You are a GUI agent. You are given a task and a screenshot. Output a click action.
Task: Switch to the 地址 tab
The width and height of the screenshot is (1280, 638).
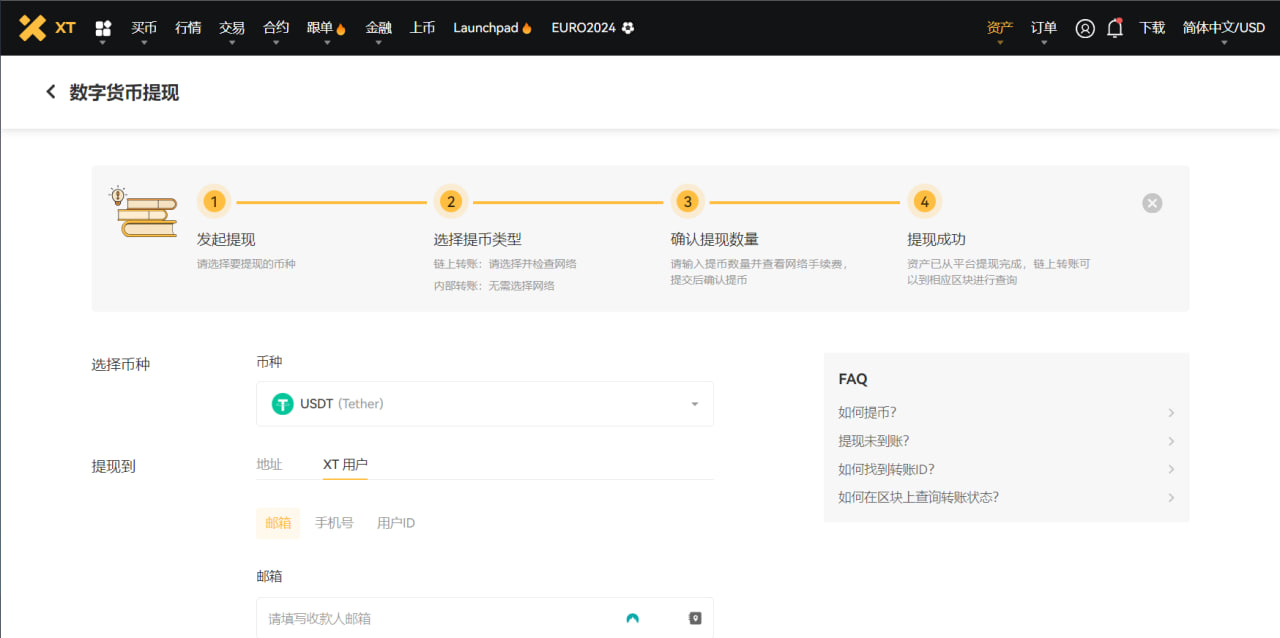click(270, 464)
